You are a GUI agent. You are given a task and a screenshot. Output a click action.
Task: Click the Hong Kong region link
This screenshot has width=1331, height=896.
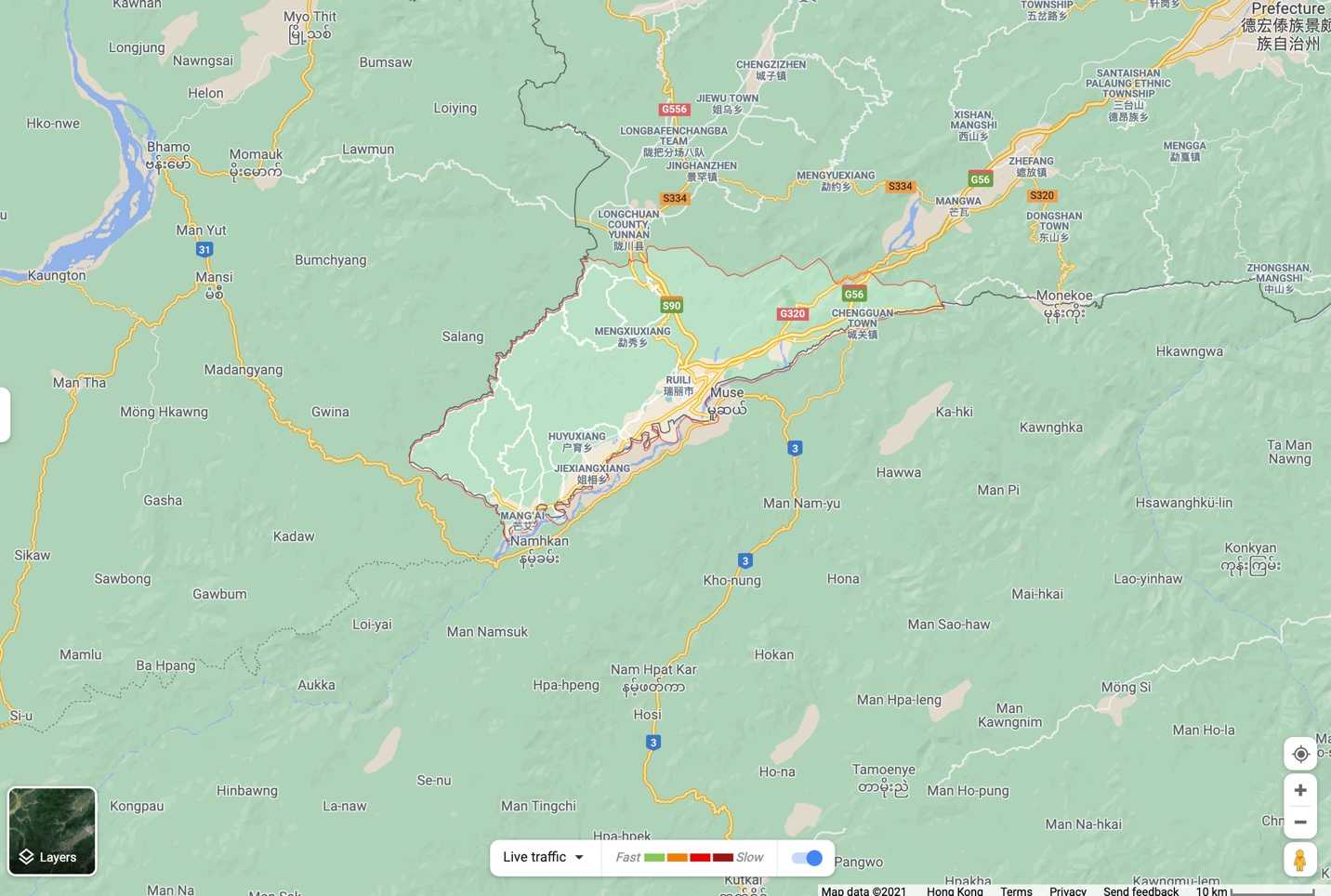[954, 890]
